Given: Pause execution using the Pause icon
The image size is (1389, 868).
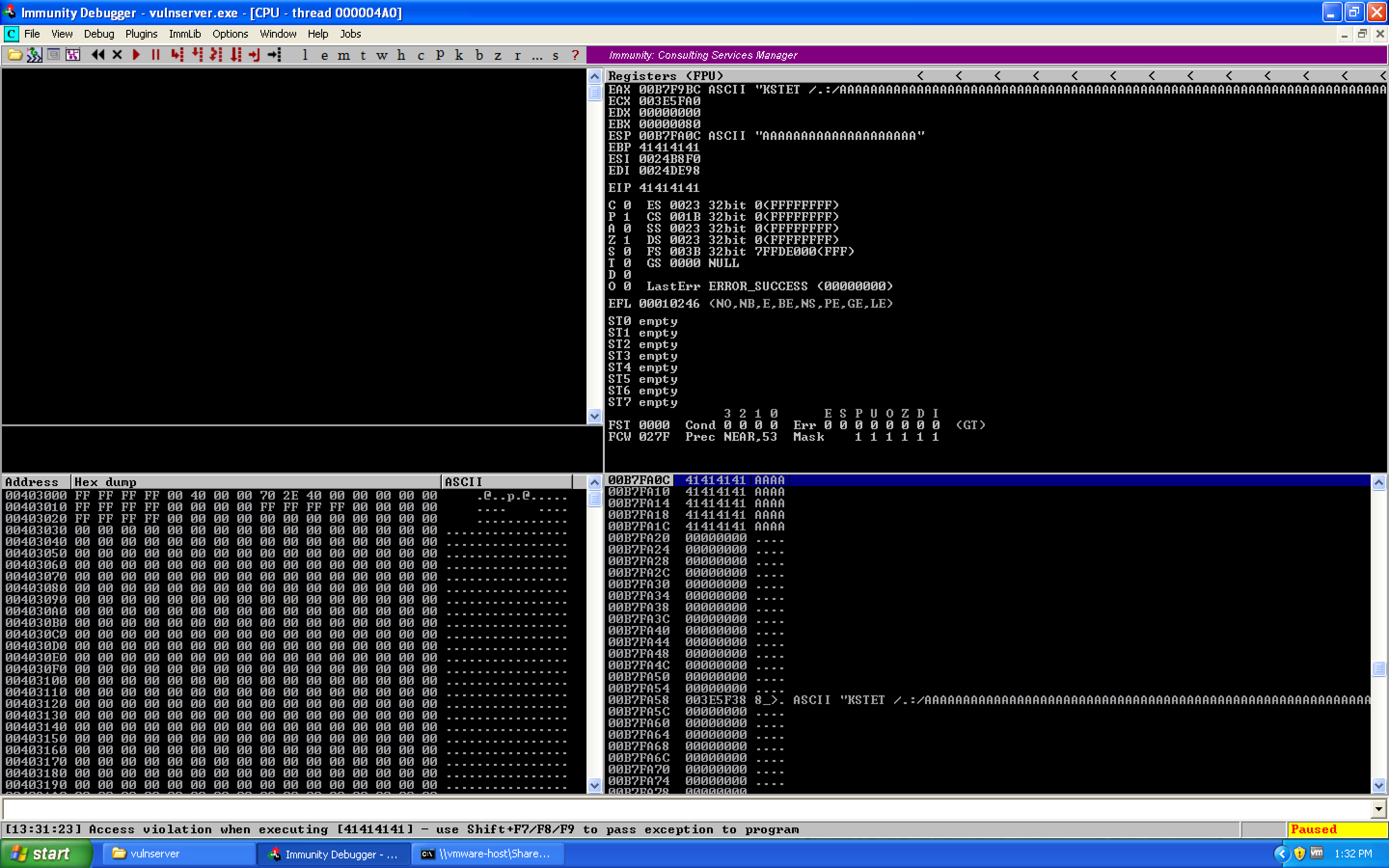Looking at the screenshot, I should 156,55.
